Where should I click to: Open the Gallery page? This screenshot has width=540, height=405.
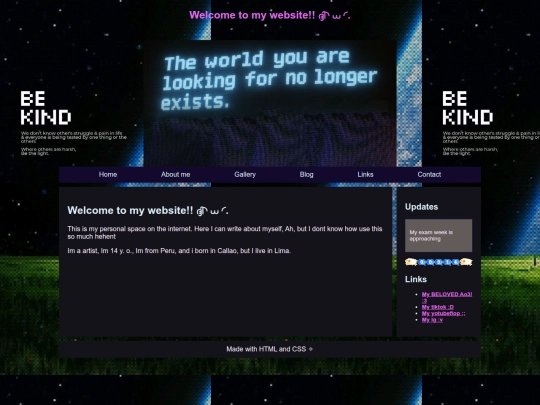point(245,175)
